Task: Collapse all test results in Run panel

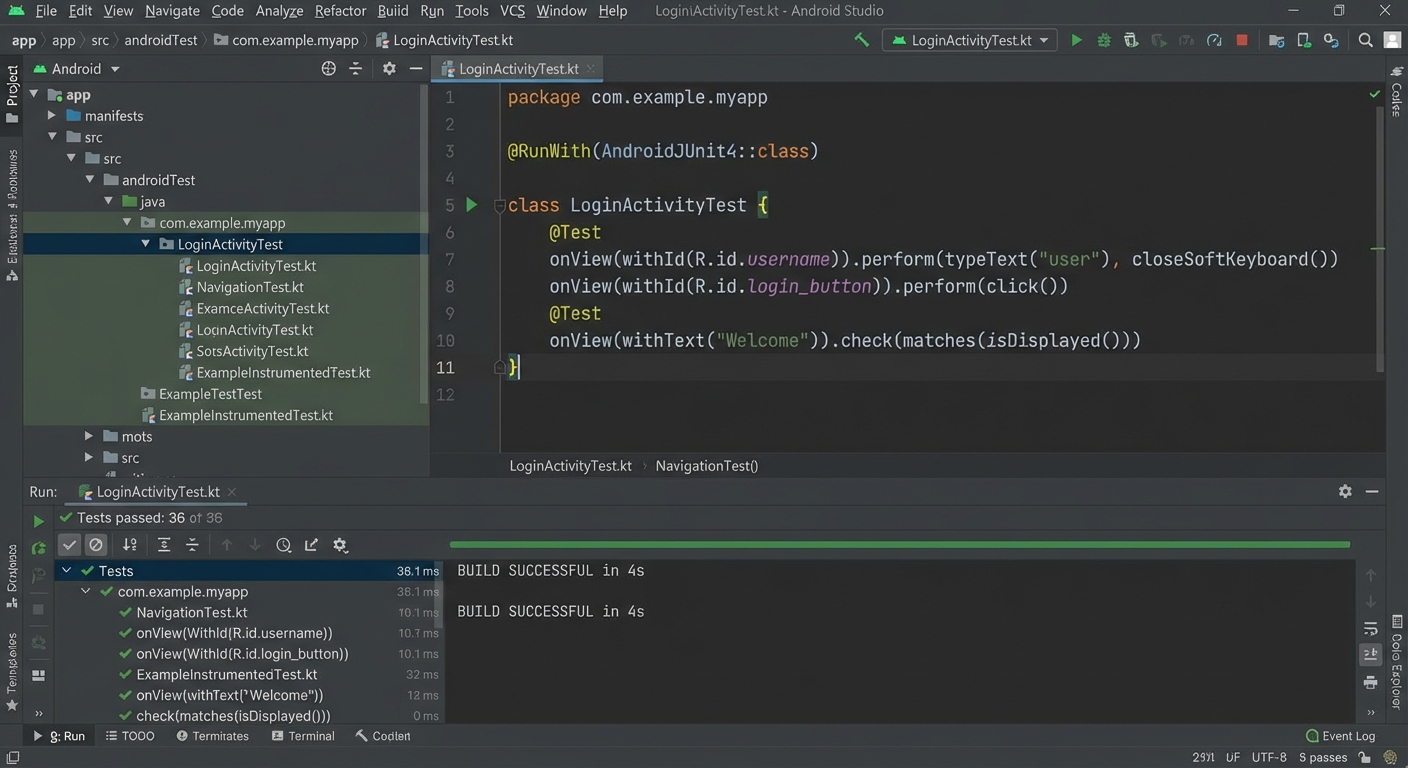Action: [x=191, y=544]
